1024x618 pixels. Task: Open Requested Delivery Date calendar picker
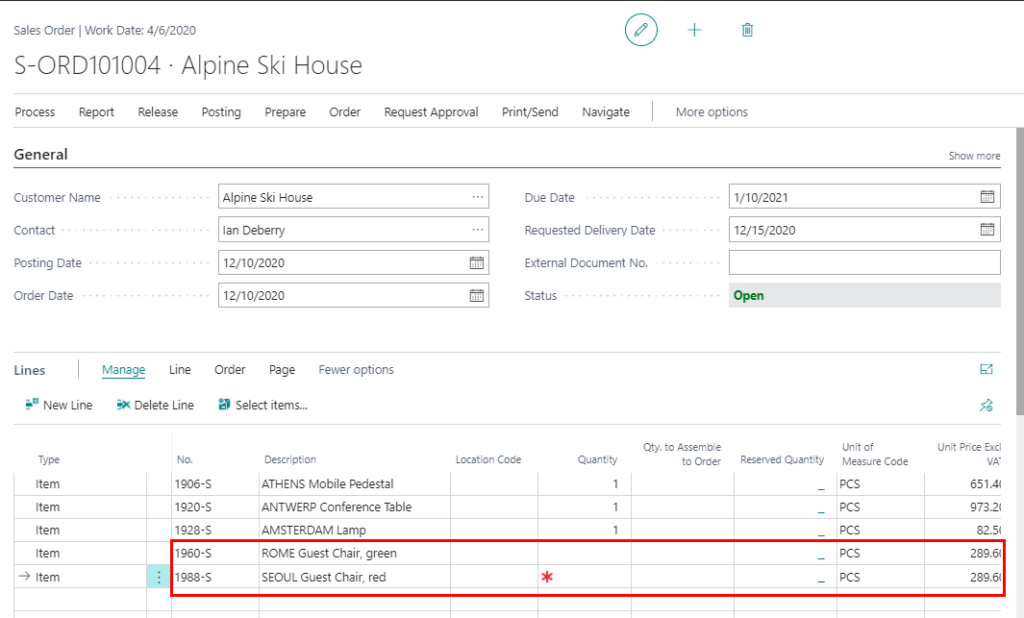click(987, 229)
